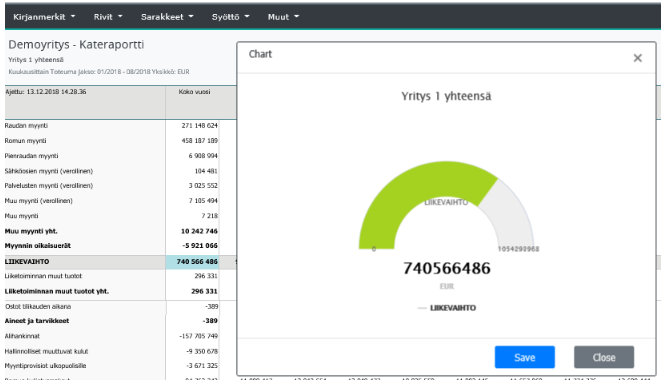Screen dimensions: 667x392
Task: Click the Koko vuosi column header
Action: [x=194, y=92]
